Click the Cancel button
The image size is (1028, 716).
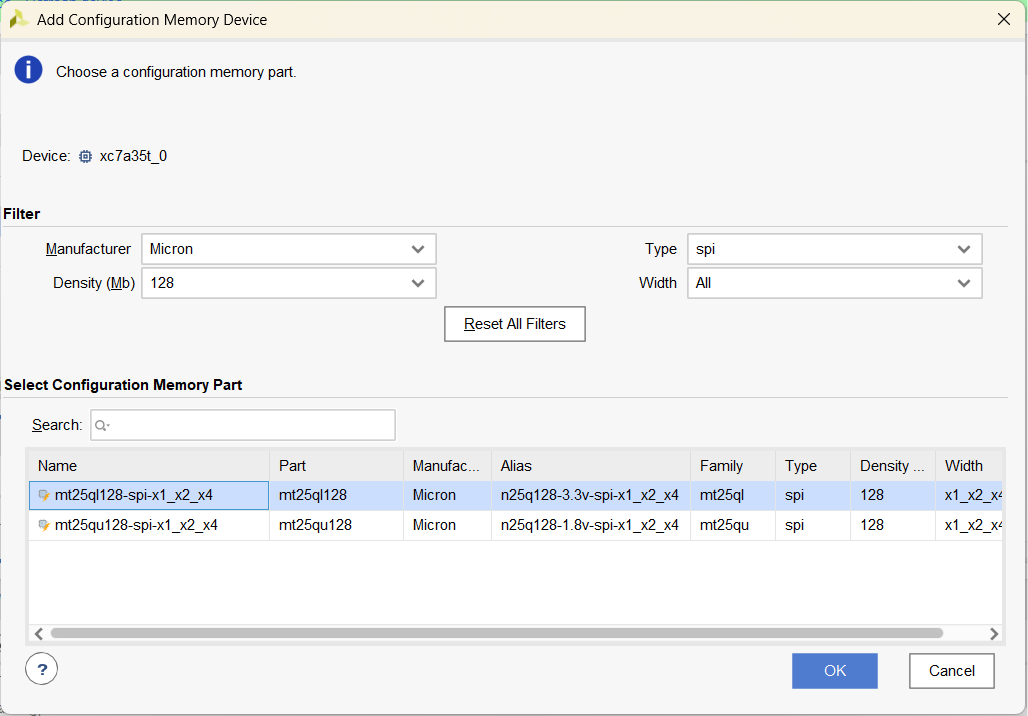click(x=951, y=671)
